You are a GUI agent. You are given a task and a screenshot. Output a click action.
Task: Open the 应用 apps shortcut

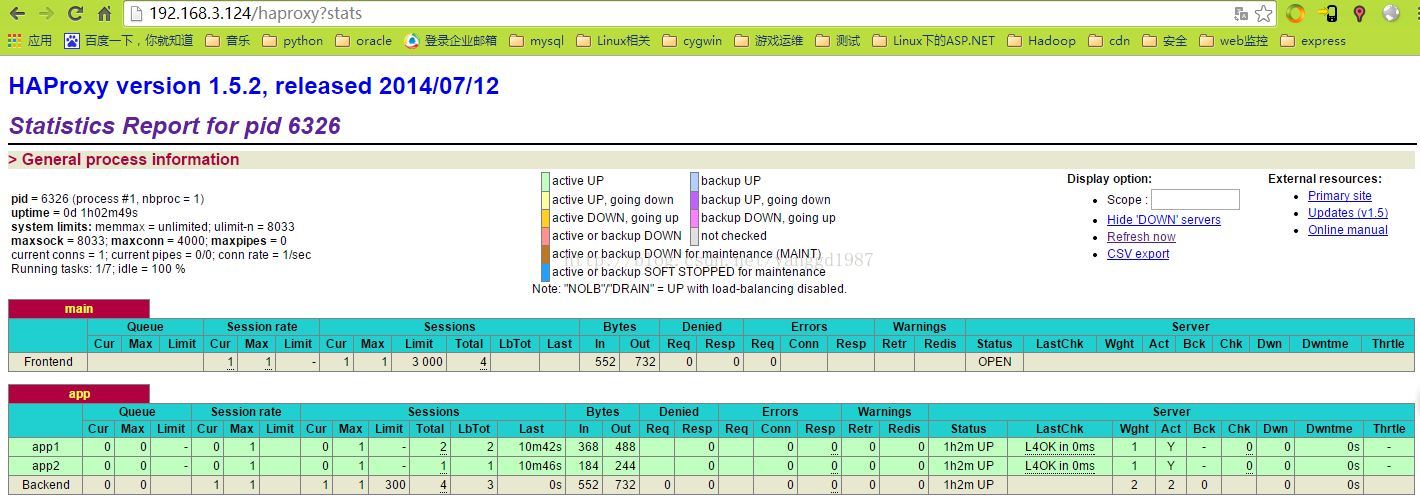[29, 41]
